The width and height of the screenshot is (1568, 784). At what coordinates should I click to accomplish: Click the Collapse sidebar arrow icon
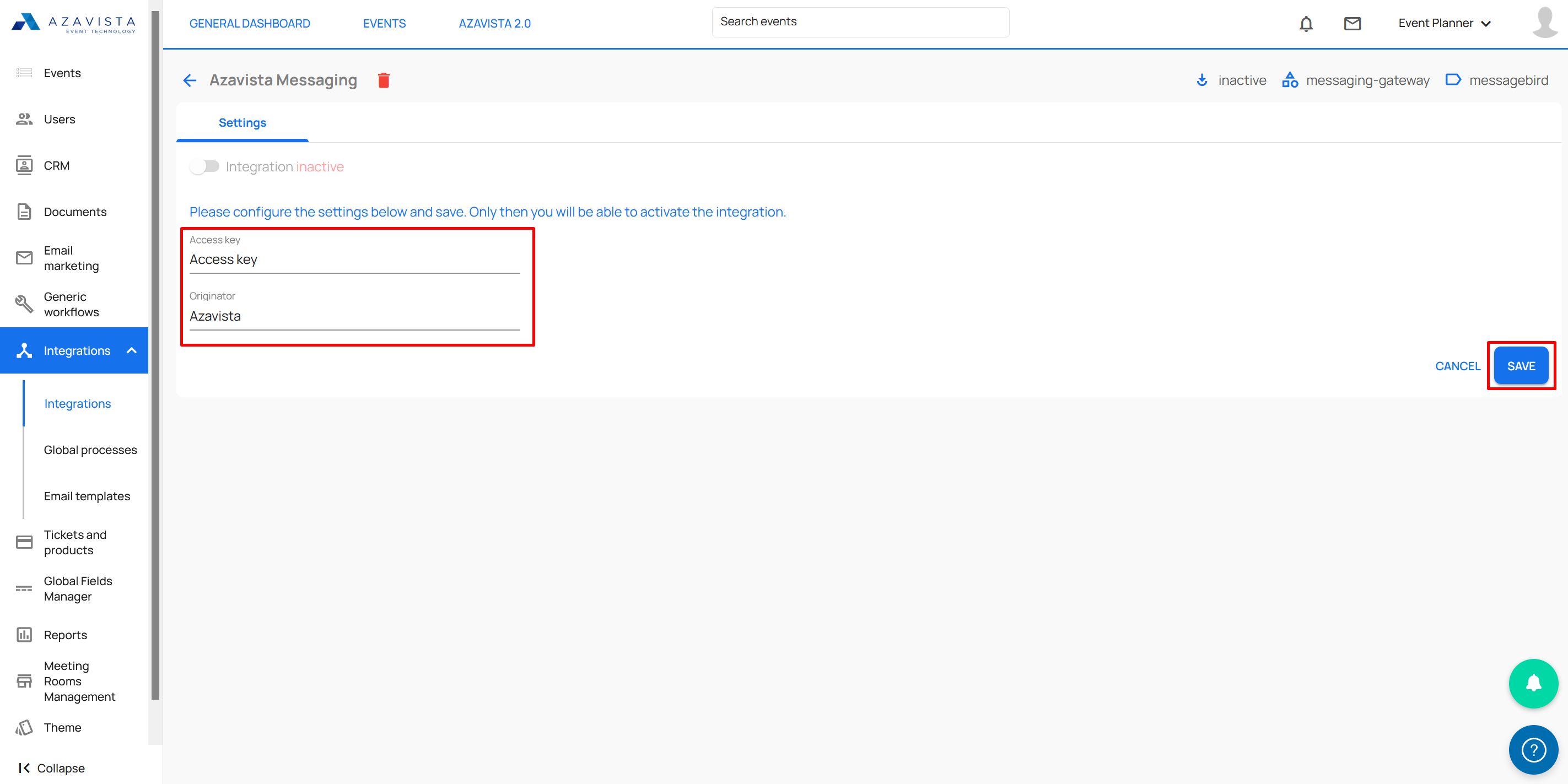pos(24,768)
